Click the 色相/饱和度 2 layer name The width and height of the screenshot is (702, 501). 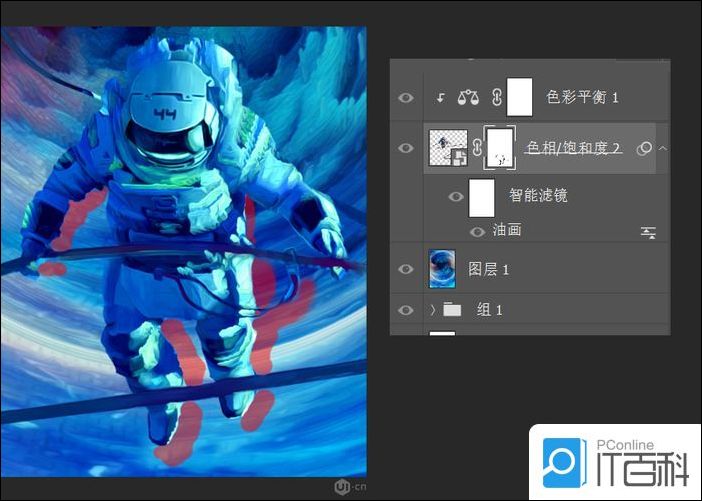click(573, 148)
